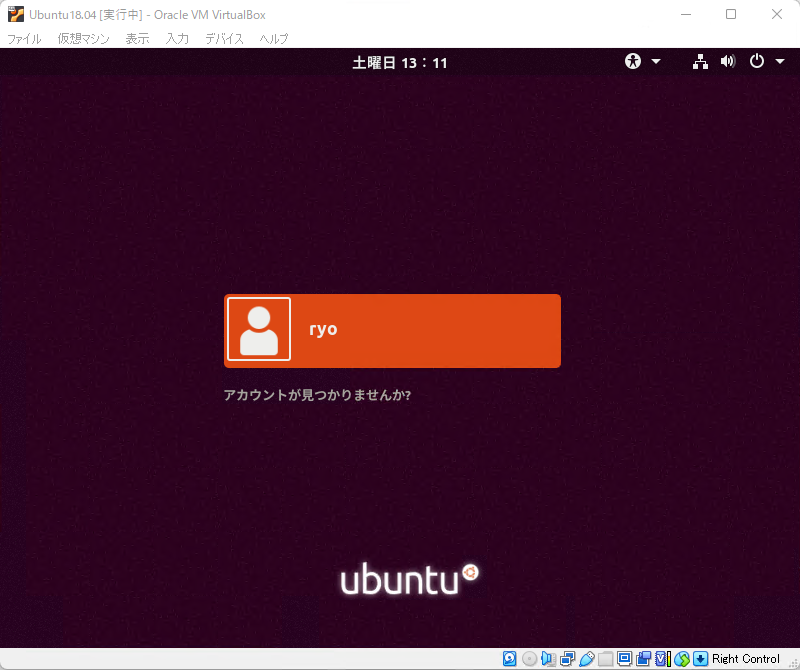This screenshot has width=800, height=670.
Task: Open the デバイス menu
Action: tap(224, 39)
